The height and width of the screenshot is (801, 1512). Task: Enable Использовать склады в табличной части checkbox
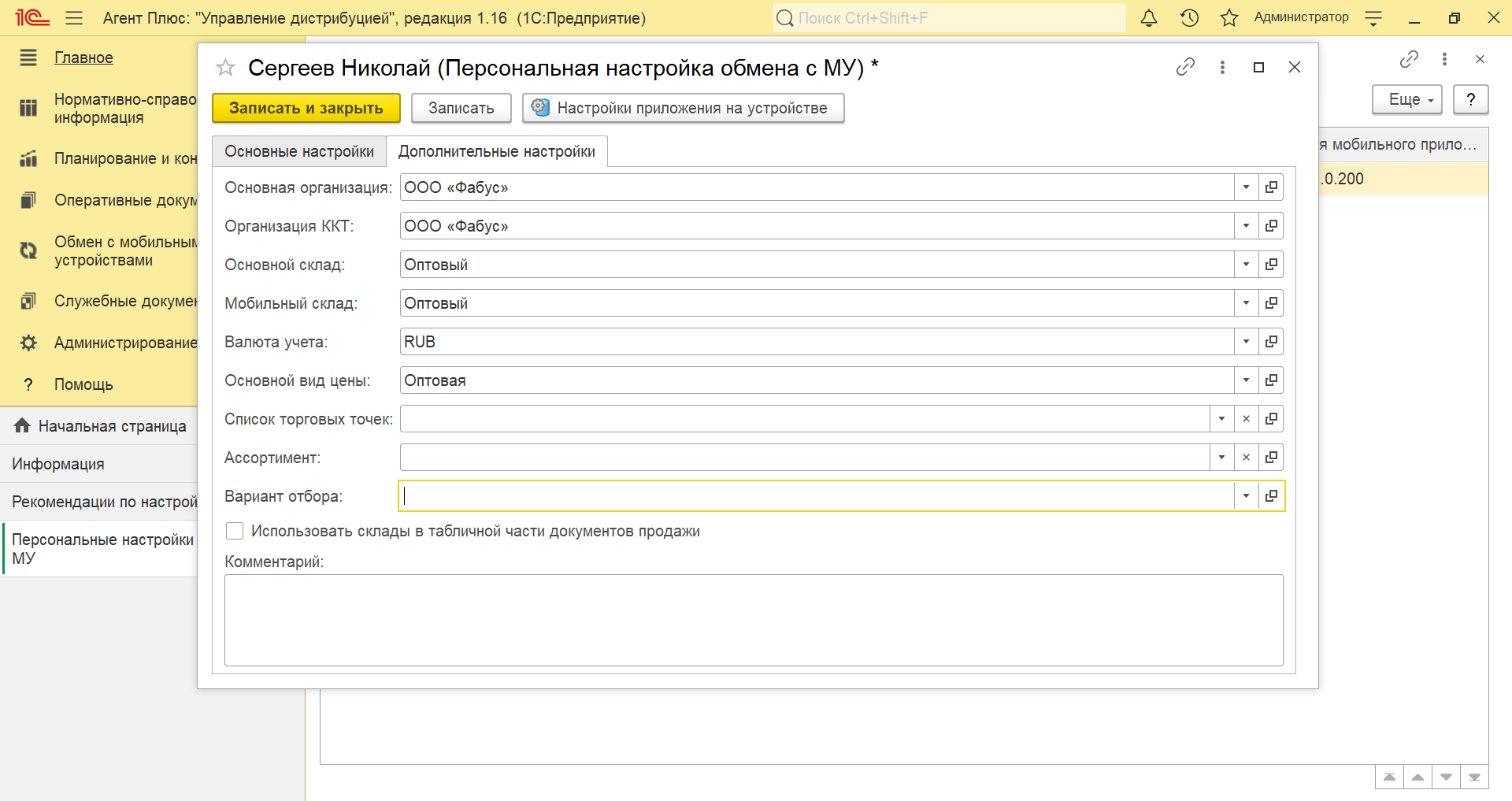tap(235, 532)
